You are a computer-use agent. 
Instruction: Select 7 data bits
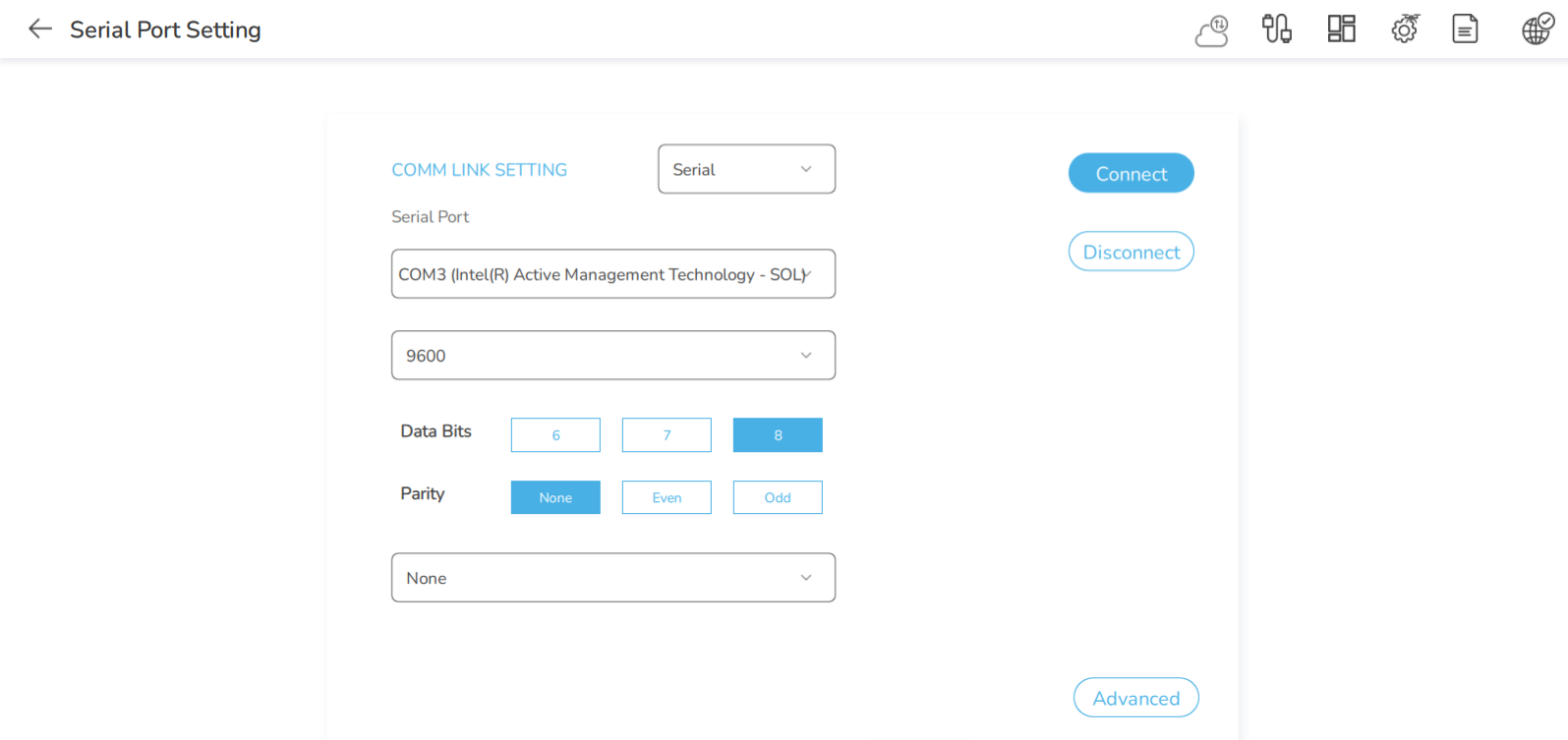coord(667,435)
